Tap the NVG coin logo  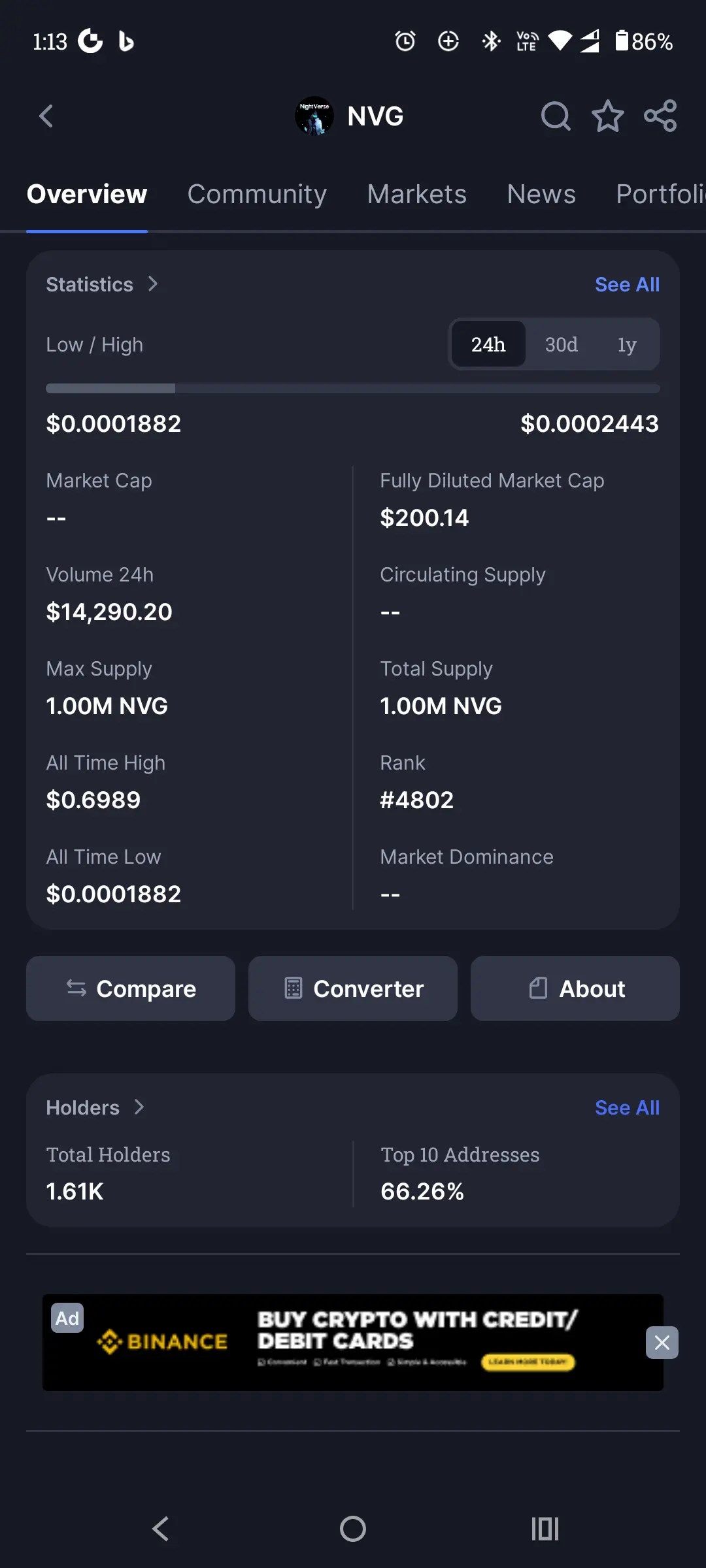coord(314,116)
